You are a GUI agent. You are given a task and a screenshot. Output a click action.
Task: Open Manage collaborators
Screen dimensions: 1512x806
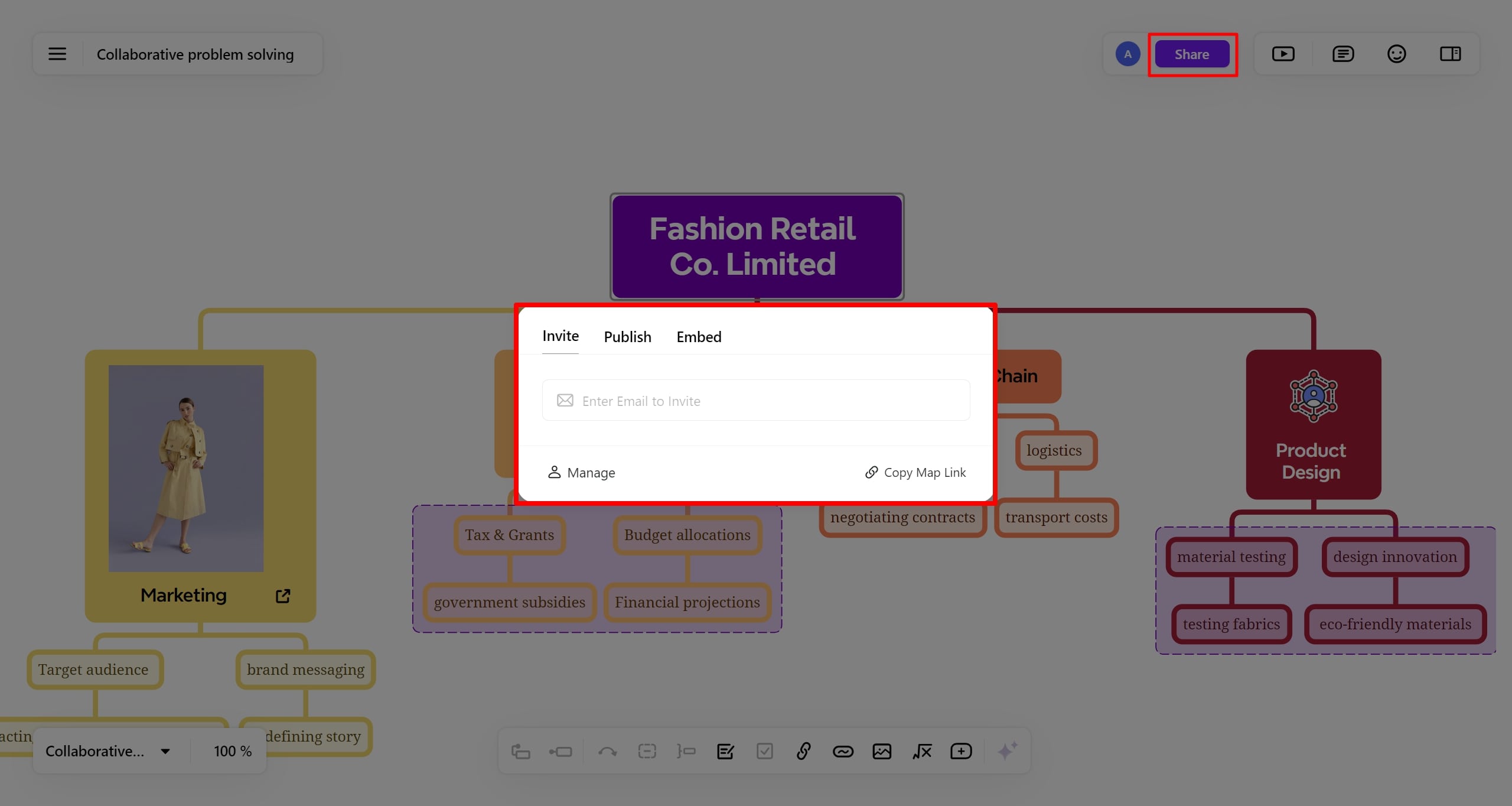(582, 472)
